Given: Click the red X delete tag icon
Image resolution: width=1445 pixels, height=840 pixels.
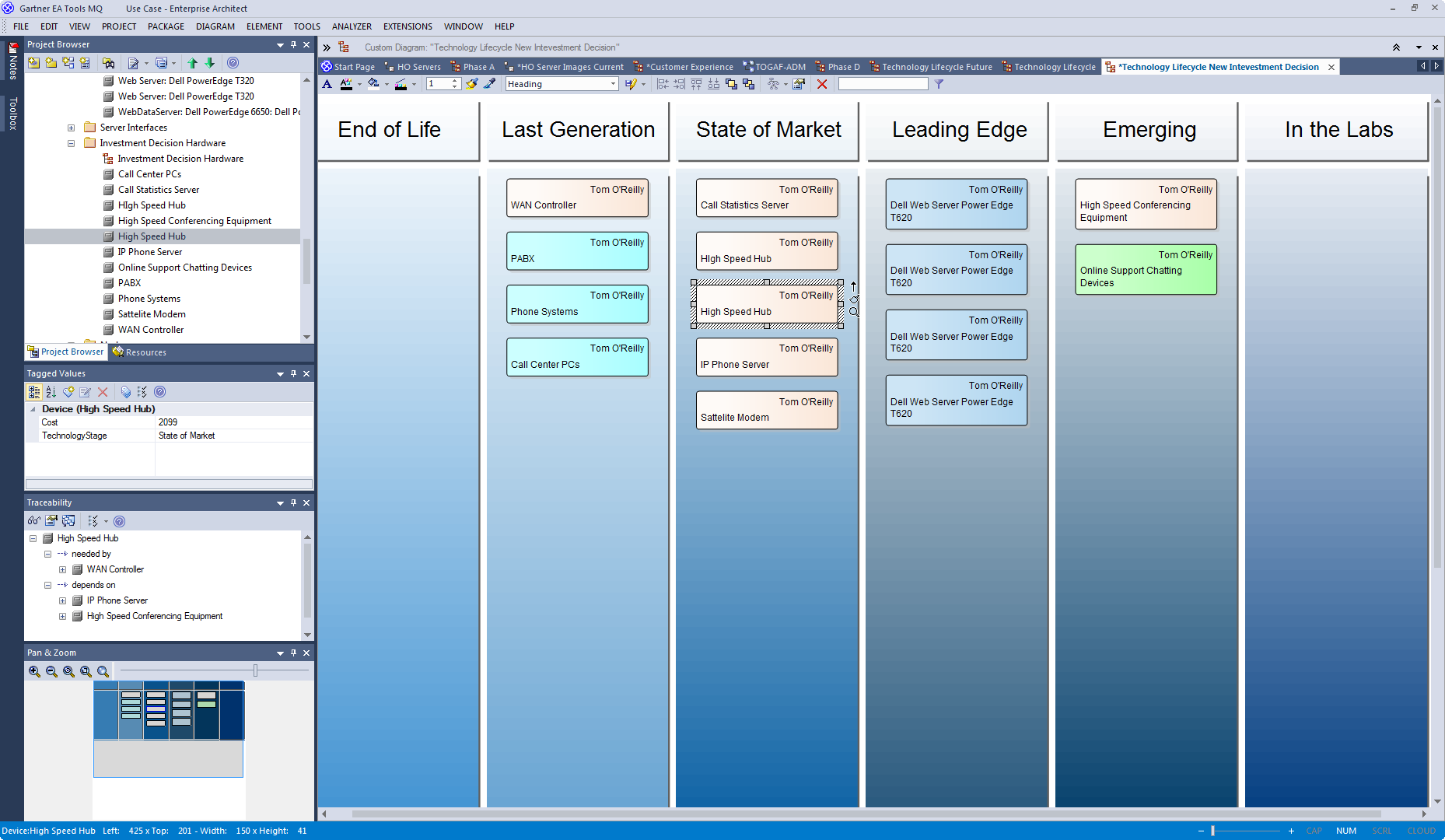Looking at the screenshot, I should (x=103, y=392).
